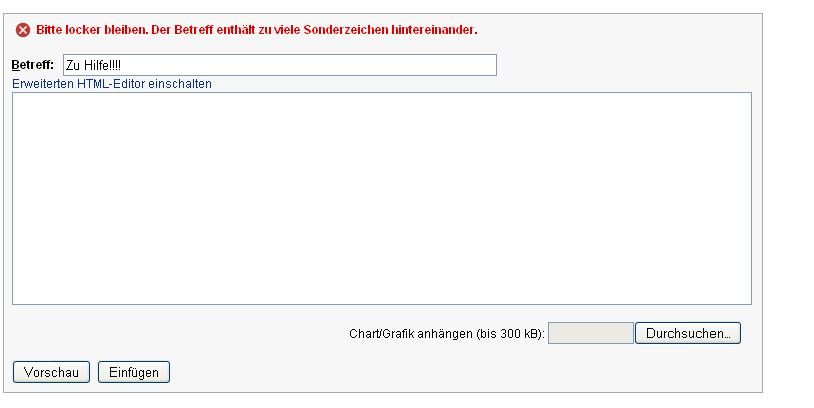Click the Betreff label
814x408 pixels.
(33, 65)
